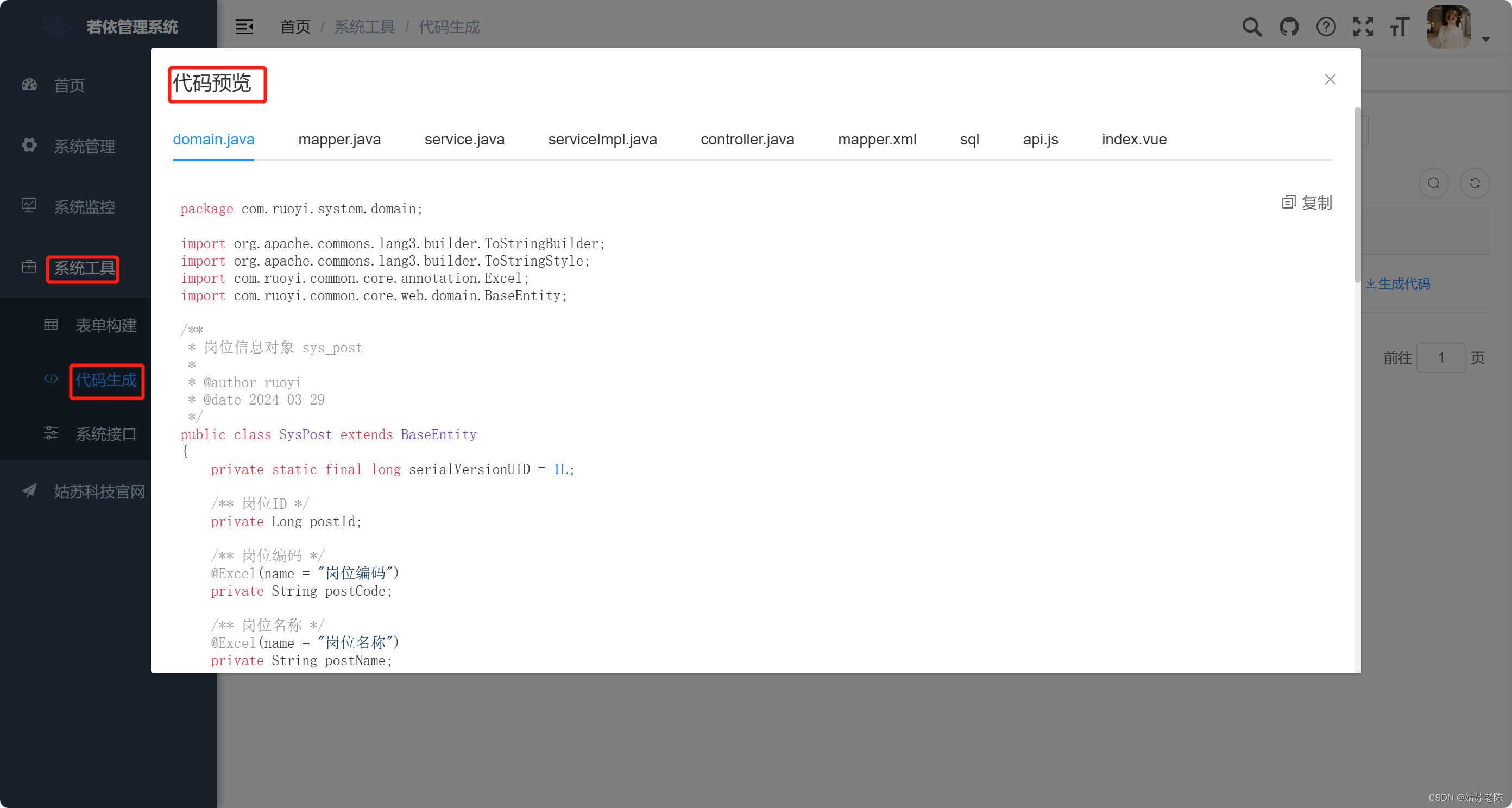Open the index.vue tab
The height and width of the screenshot is (808, 1512).
1134,139
